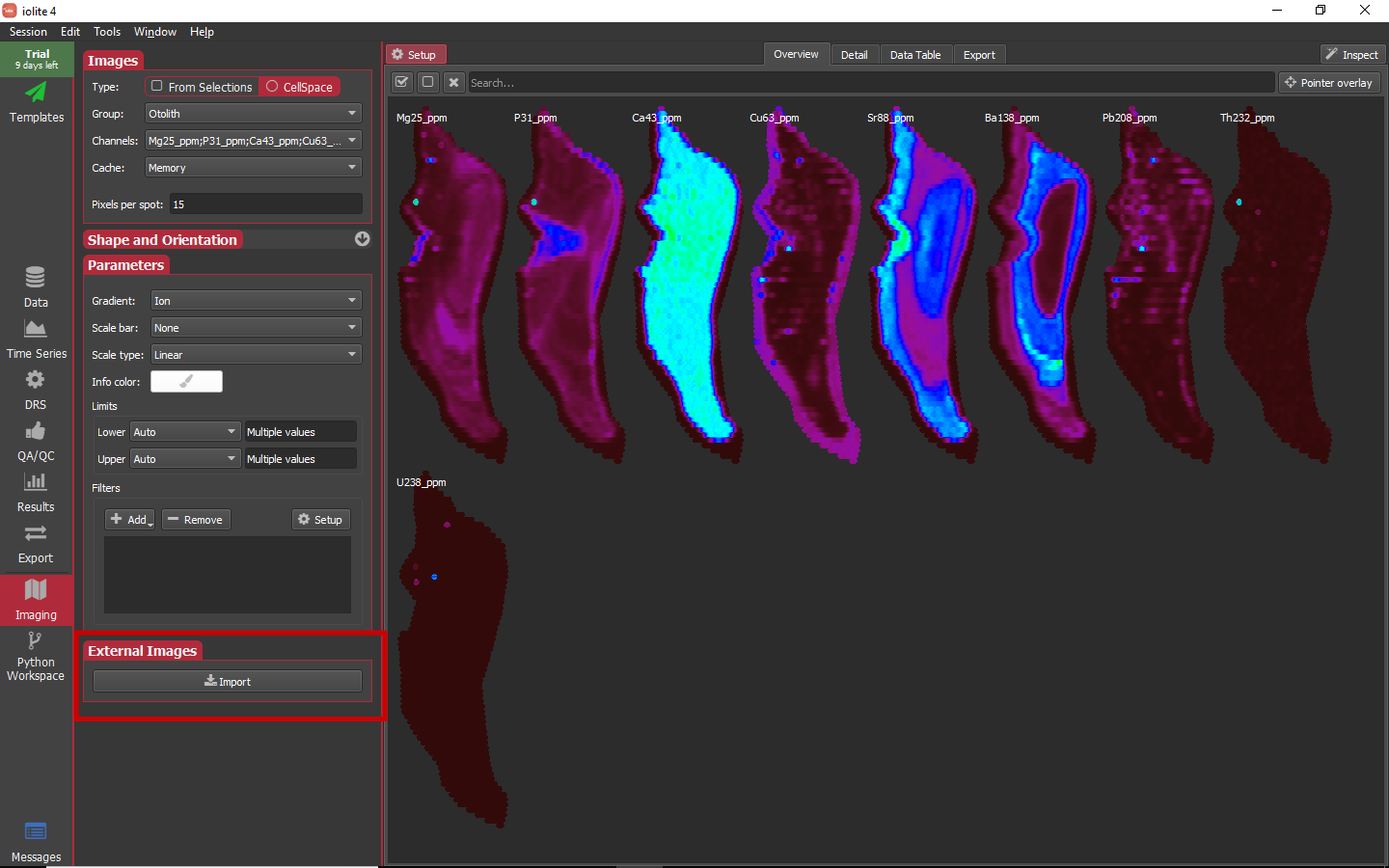Image resolution: width=1389 pixels, height=868 pixels.
Task: Click the image Search field
Action: coord(871,83)
